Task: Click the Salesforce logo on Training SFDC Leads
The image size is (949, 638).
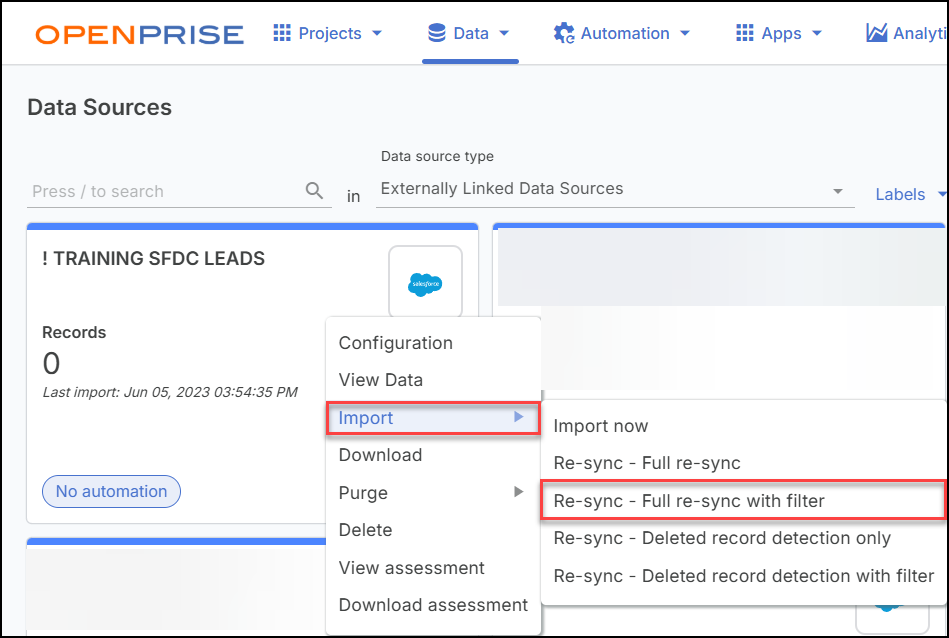Action: point(425,284)
